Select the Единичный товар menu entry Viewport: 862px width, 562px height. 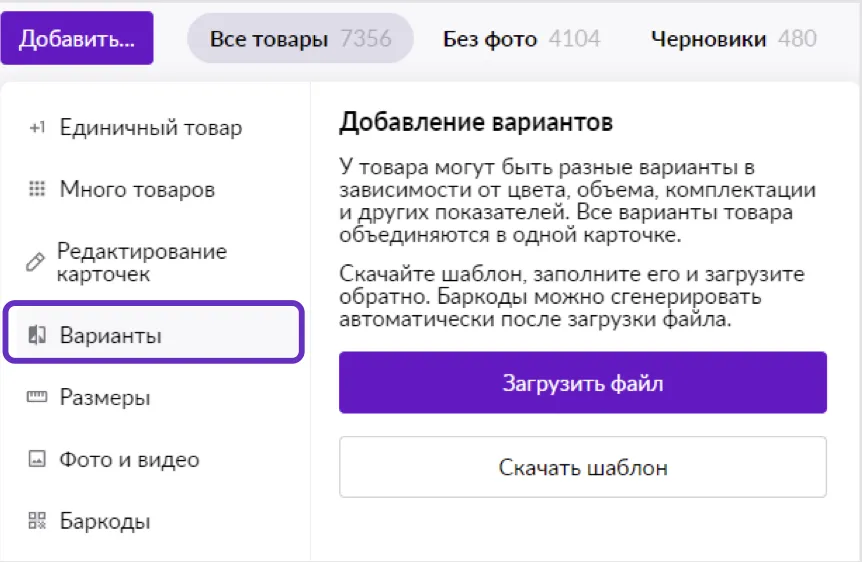[x=150, y=128]
